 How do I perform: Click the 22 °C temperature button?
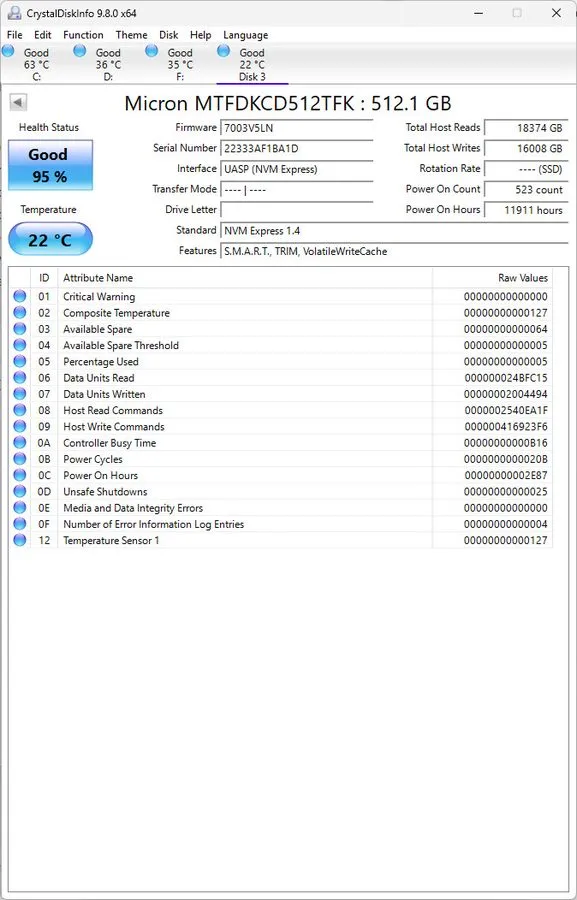click(51, 239)
